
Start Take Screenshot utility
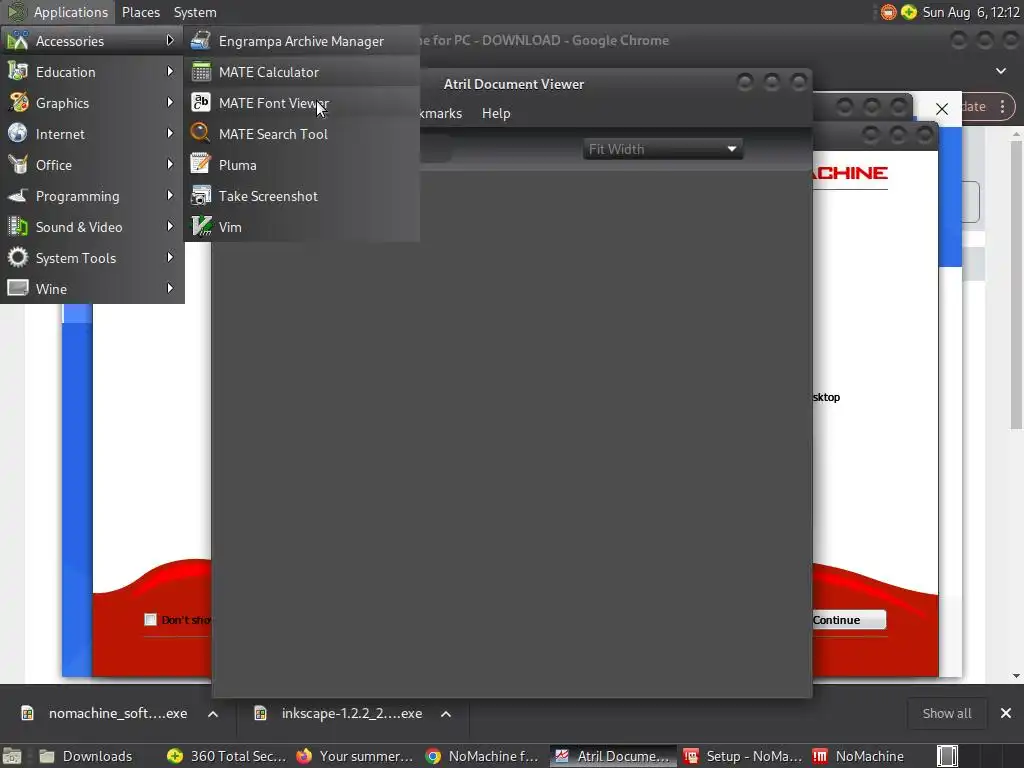(x=302, y=196)
